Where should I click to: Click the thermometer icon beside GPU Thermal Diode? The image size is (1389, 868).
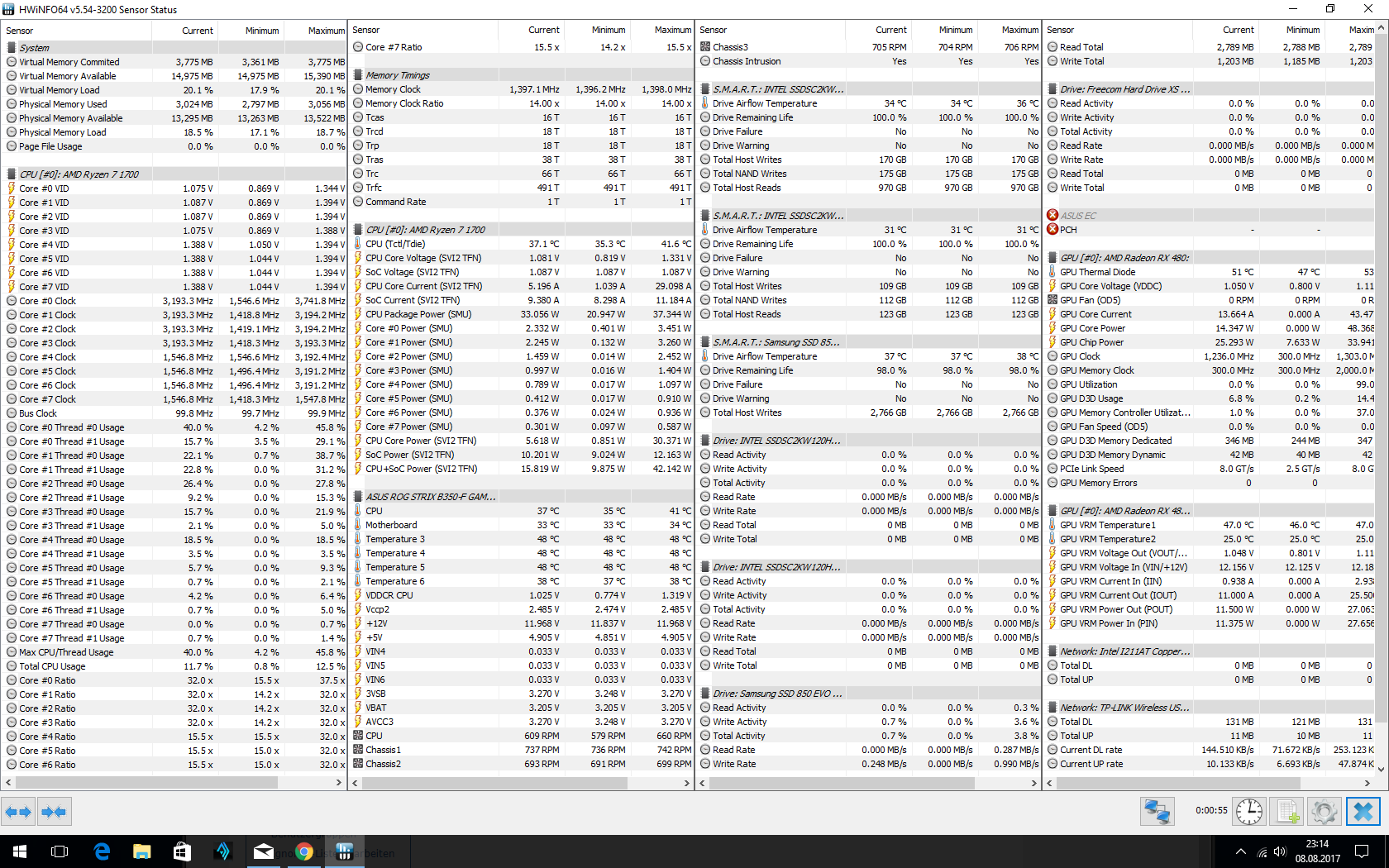click(1052, 272)
